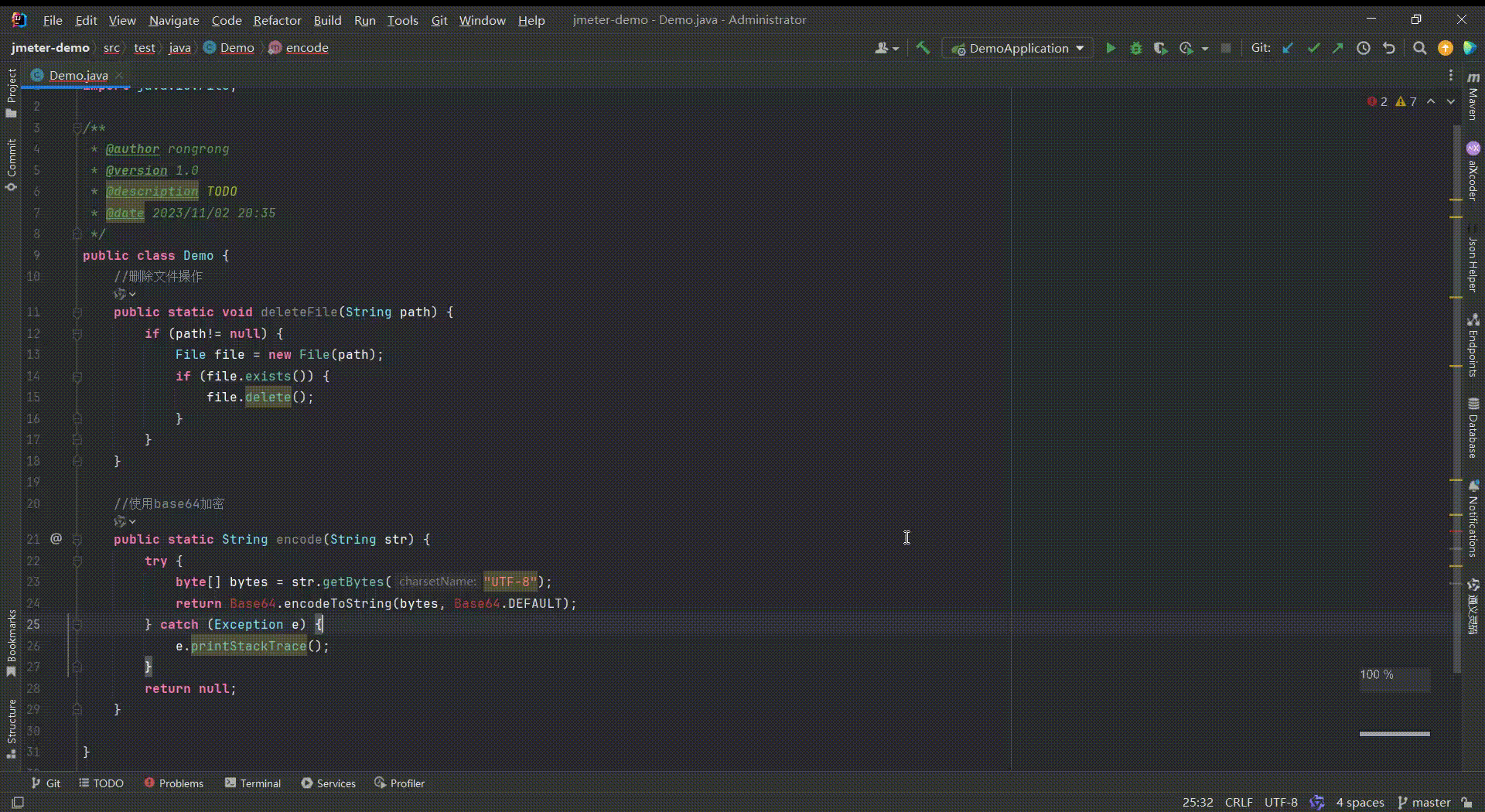Push commits with the Git push arrow

click(1338, 48)
